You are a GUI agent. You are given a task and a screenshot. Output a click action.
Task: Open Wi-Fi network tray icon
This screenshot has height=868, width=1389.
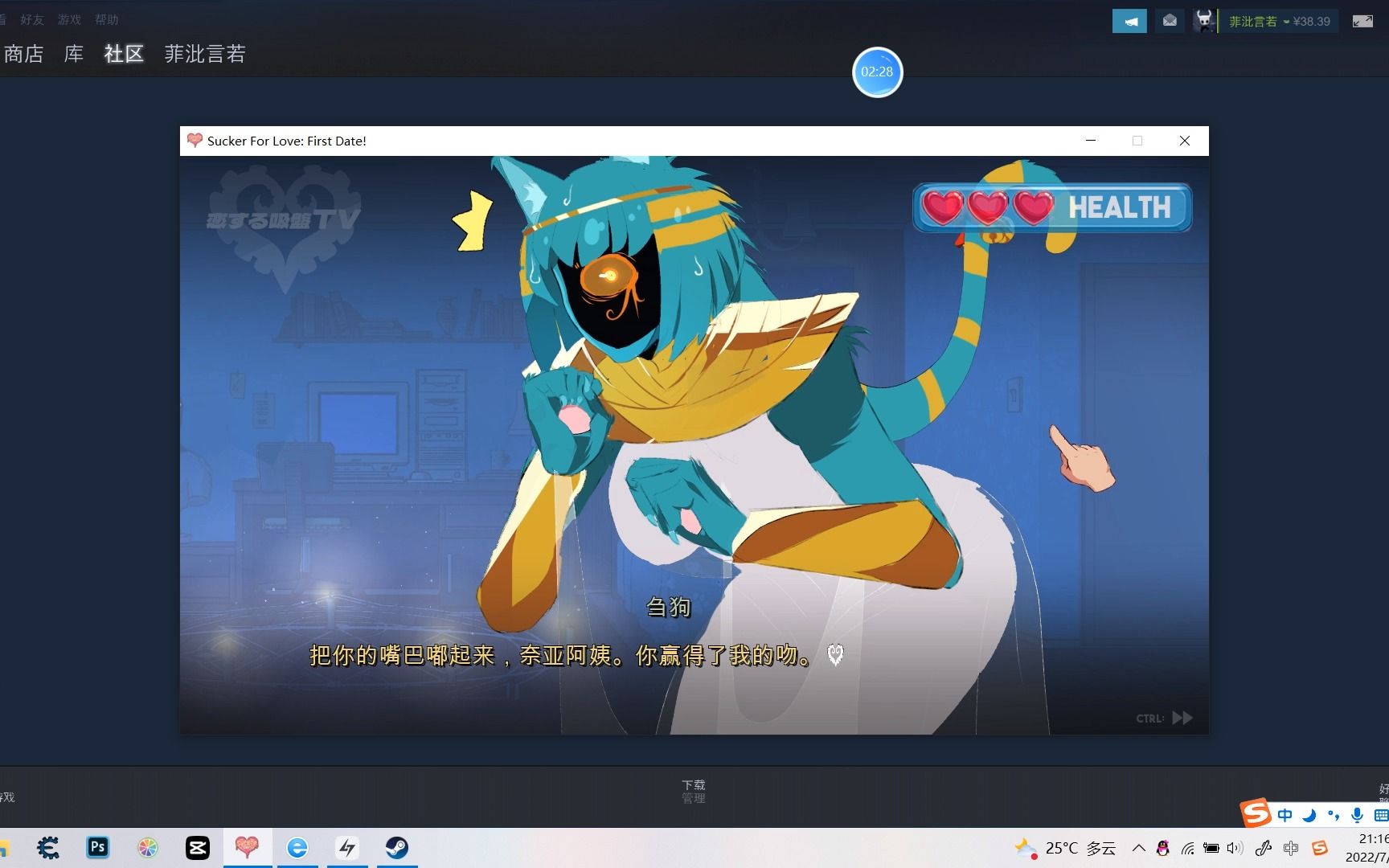coord(1187,848)
